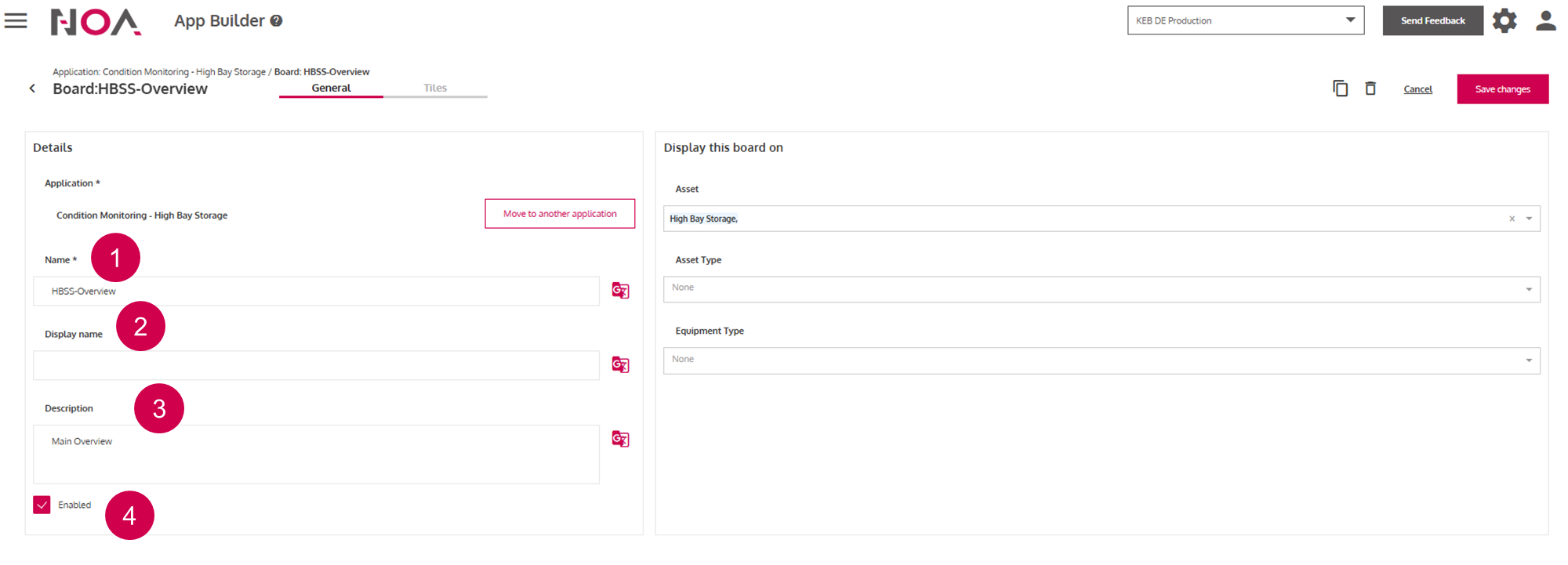The image size is (1568, 565).
Task: Clear the High Bay Storage asset selection
Action: pos(1512,219)
